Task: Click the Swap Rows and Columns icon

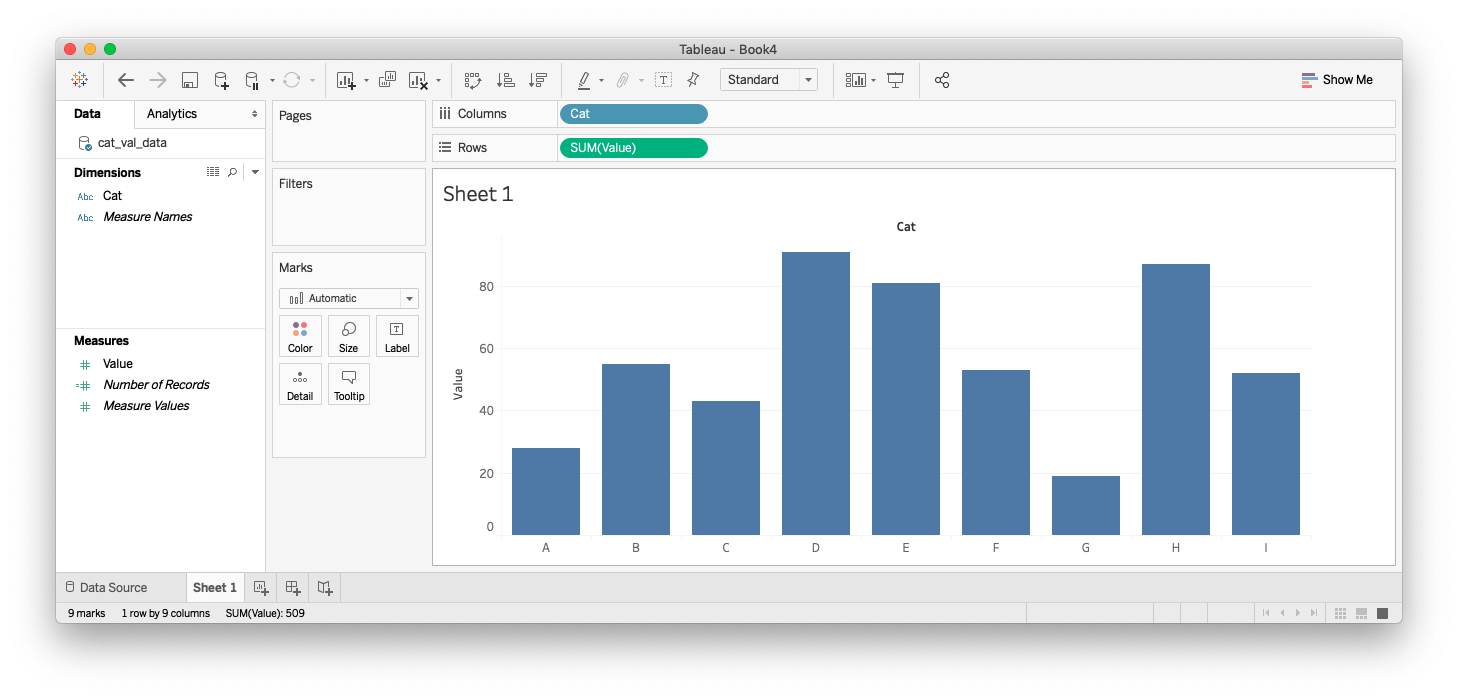Action: click(473, 80)
